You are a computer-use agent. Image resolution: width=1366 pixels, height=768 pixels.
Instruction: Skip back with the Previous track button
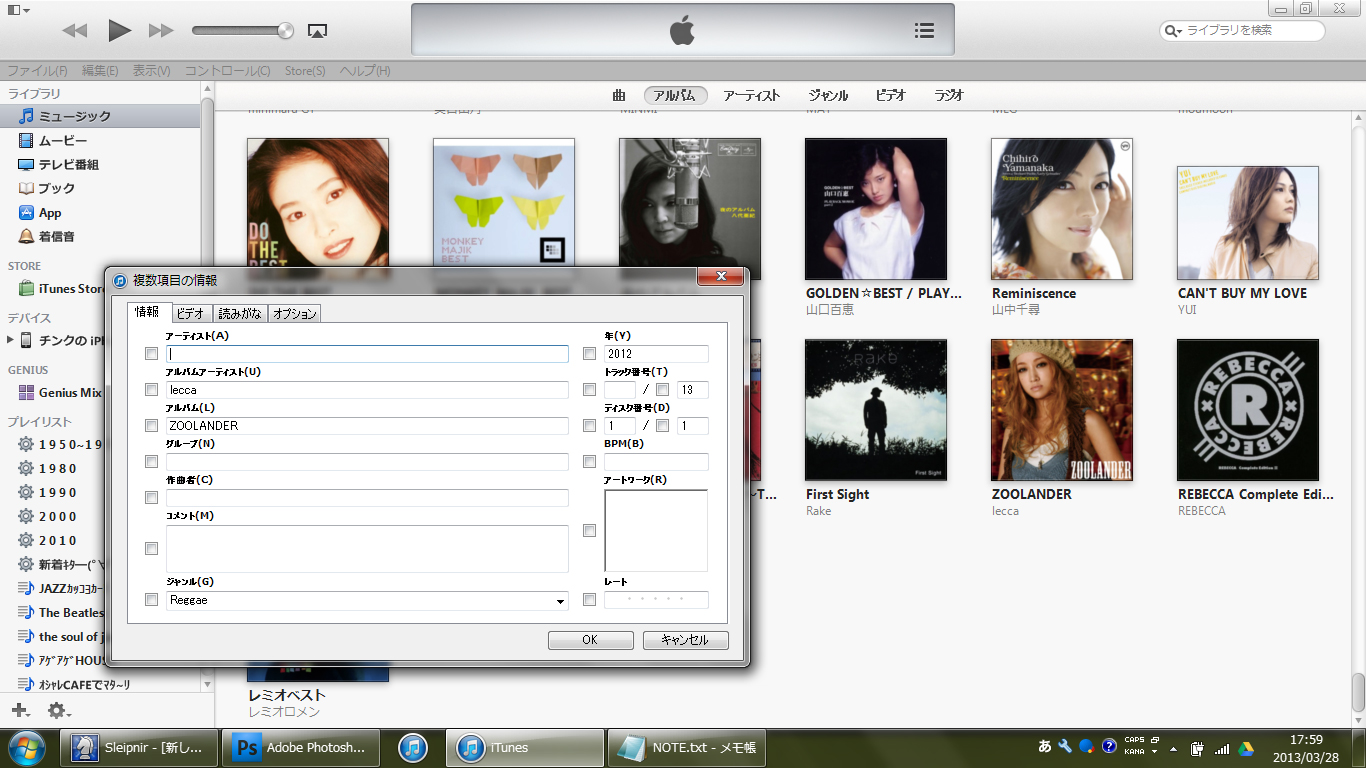[x=75, y=31]
